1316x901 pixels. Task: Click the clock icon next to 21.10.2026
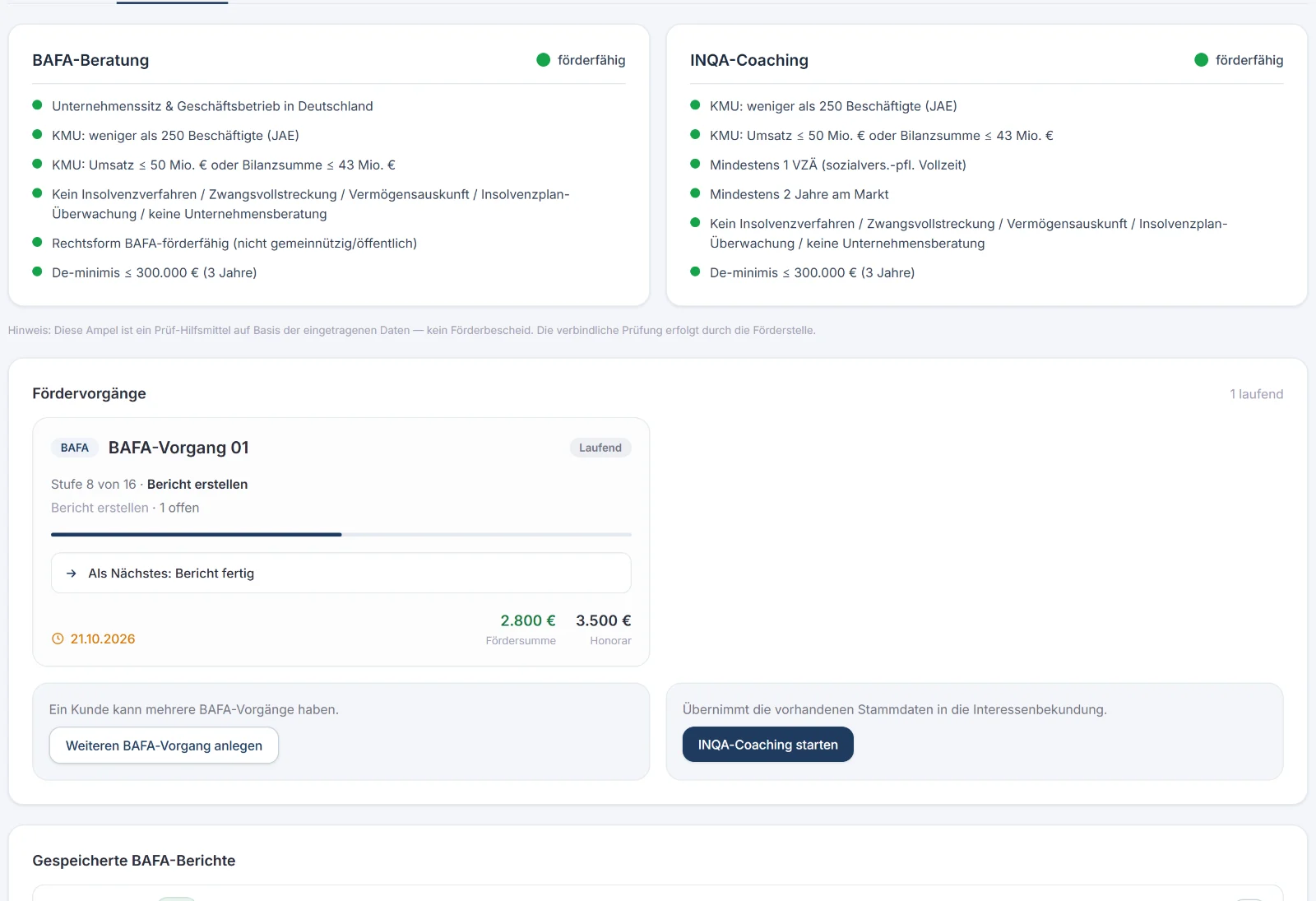[x=58, y=639]
